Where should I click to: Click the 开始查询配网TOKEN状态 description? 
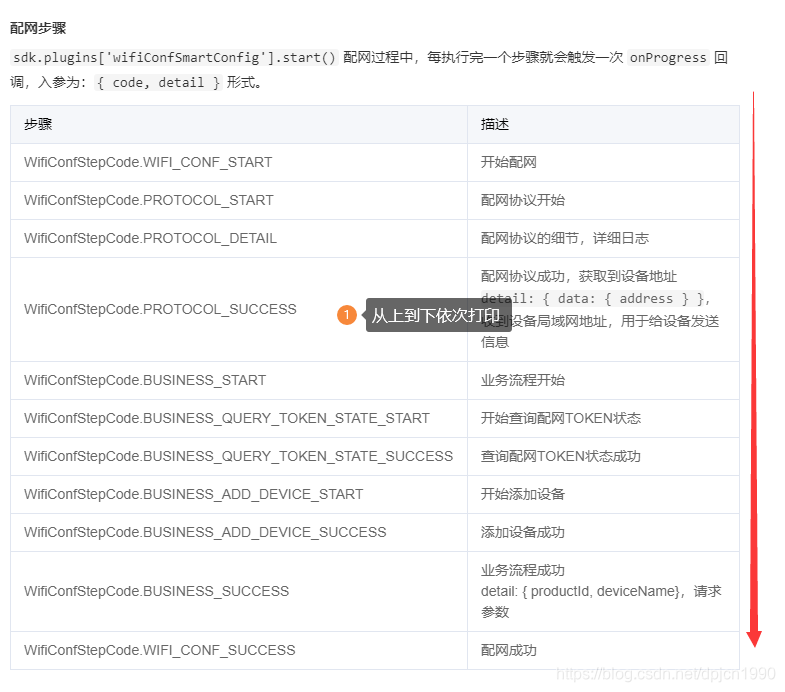click(x=561, y=419)
